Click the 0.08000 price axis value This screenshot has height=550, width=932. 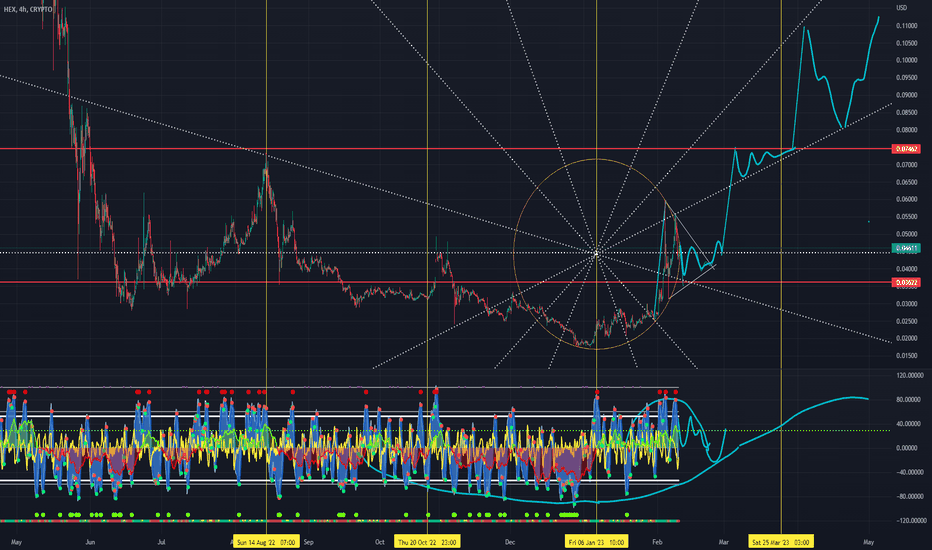pyautogui.click(x=906, y=130)
